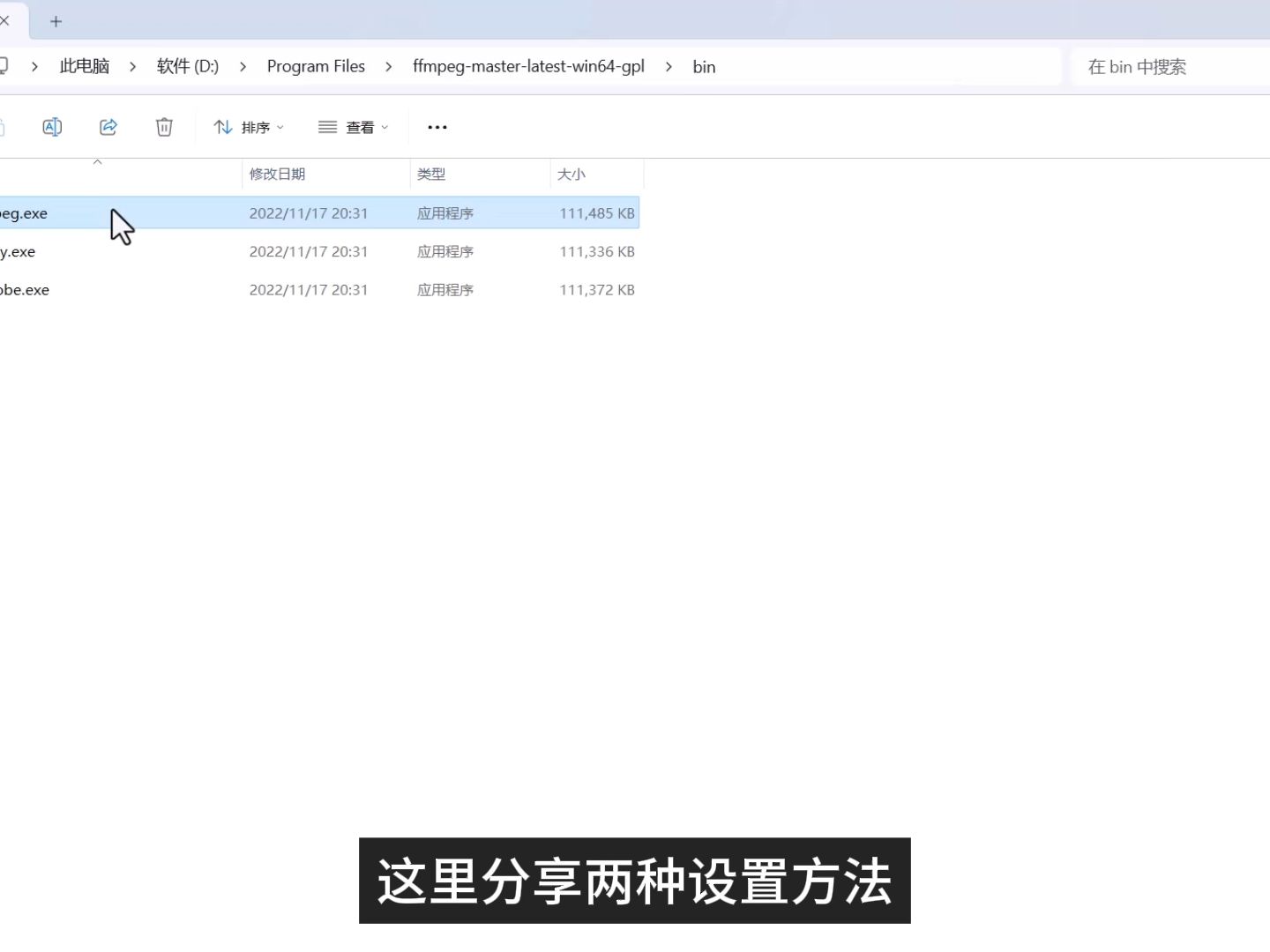Click 应用程序 type of 111,336 KB row

click(x=445, y=251)
